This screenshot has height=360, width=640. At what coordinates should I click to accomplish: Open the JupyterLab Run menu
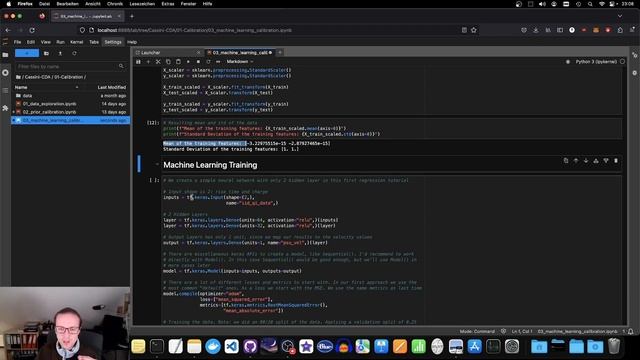60,42
